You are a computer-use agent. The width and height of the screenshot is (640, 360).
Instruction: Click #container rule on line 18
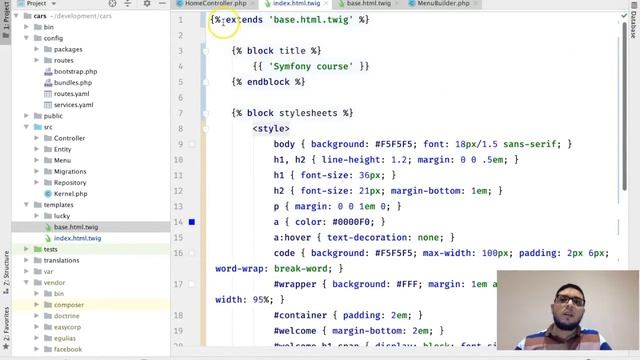click(x=348, y=315)
